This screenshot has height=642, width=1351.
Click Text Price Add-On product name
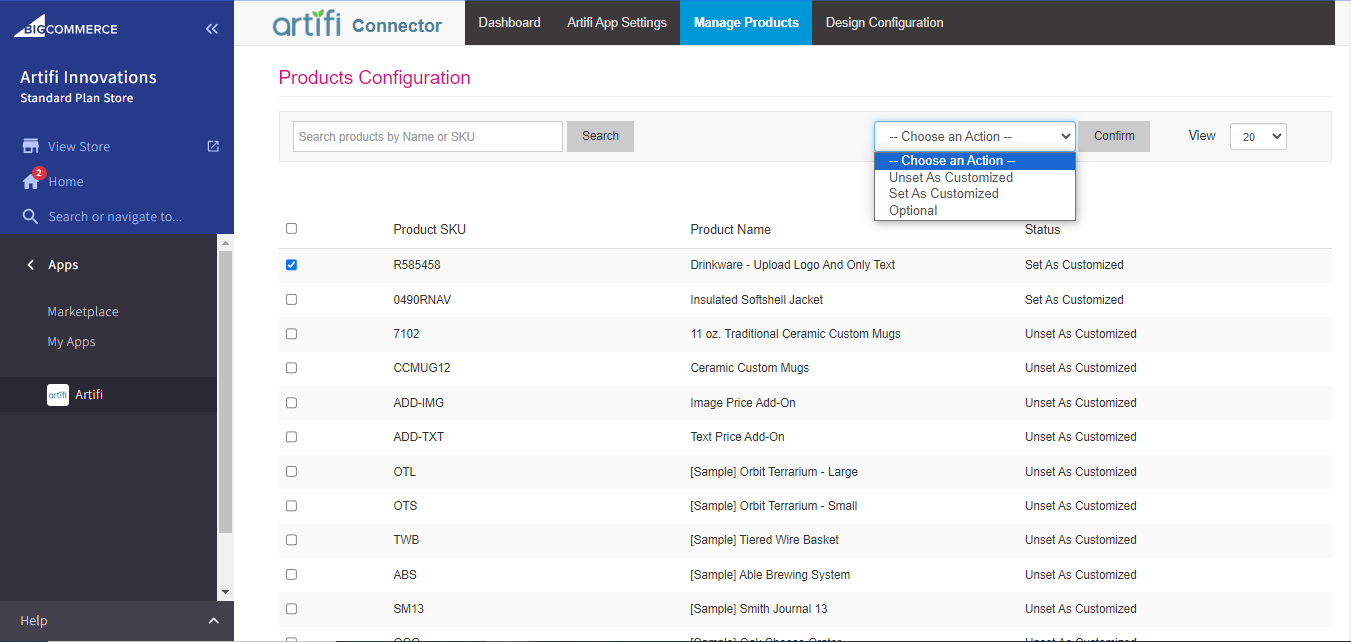(738, 436)
